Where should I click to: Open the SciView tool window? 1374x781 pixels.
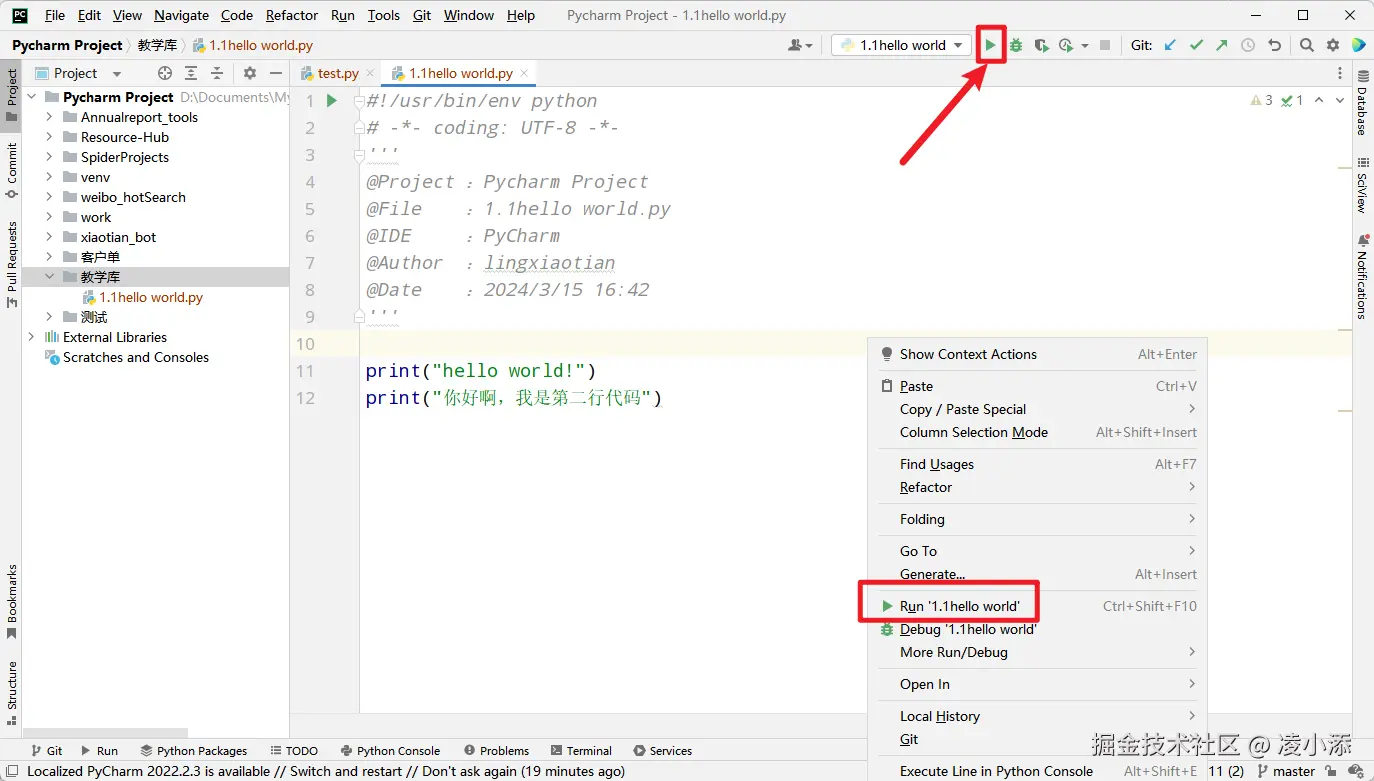(1363, 185)
